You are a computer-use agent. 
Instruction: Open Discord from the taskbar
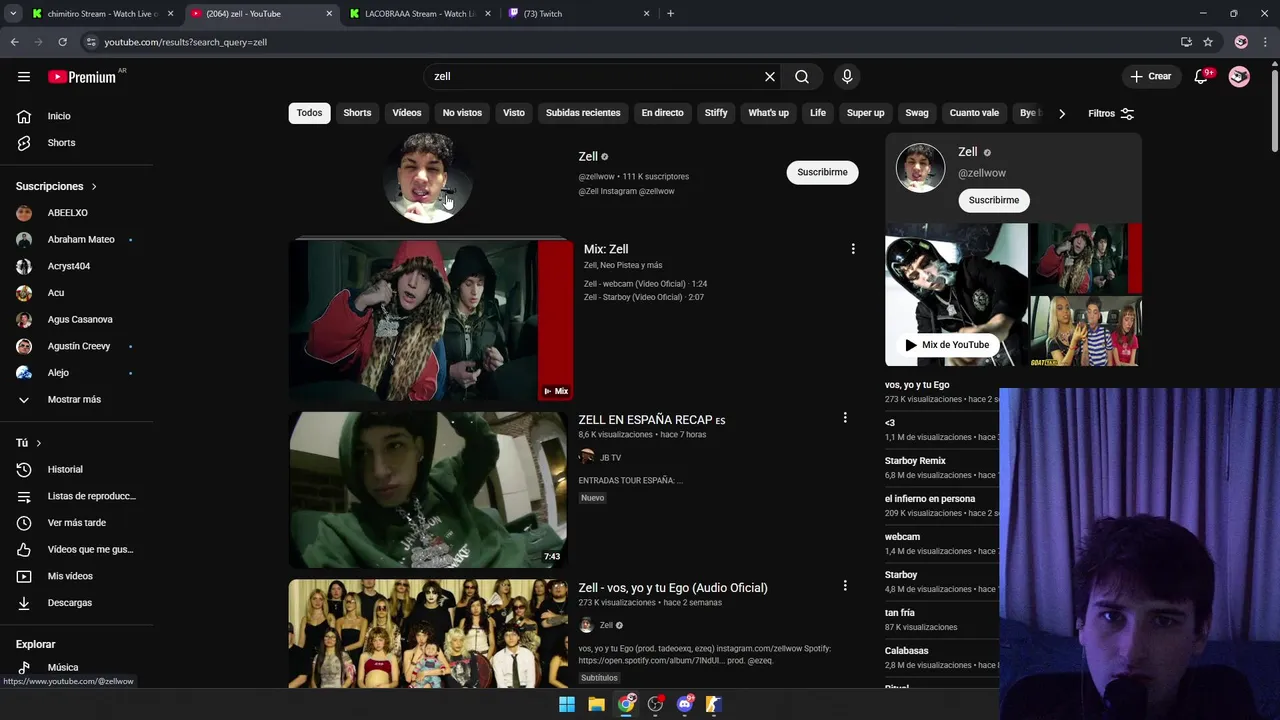coord(685,704)
